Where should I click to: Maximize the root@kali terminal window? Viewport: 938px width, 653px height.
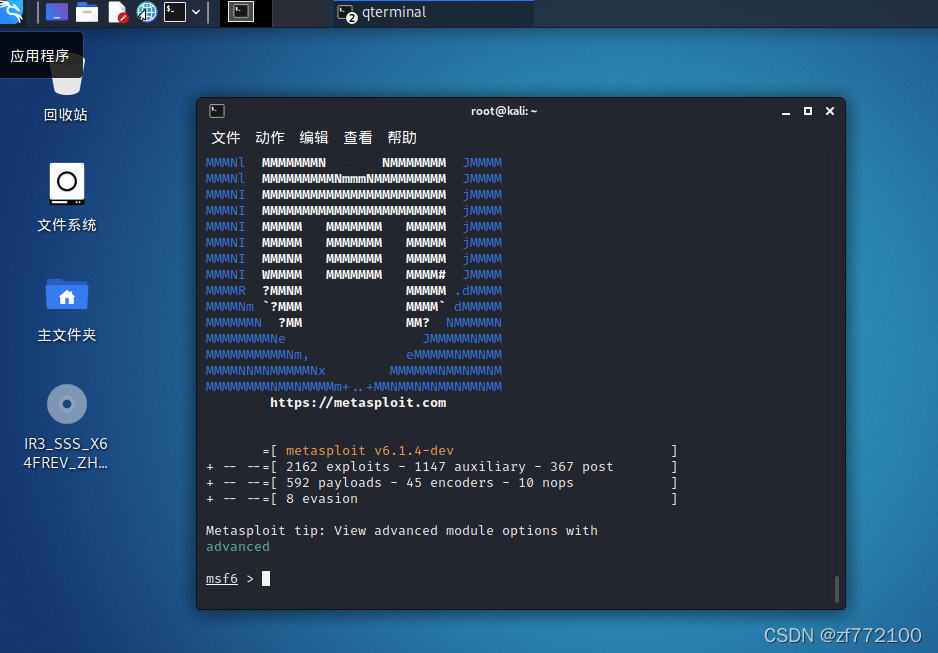click(808, 111)
